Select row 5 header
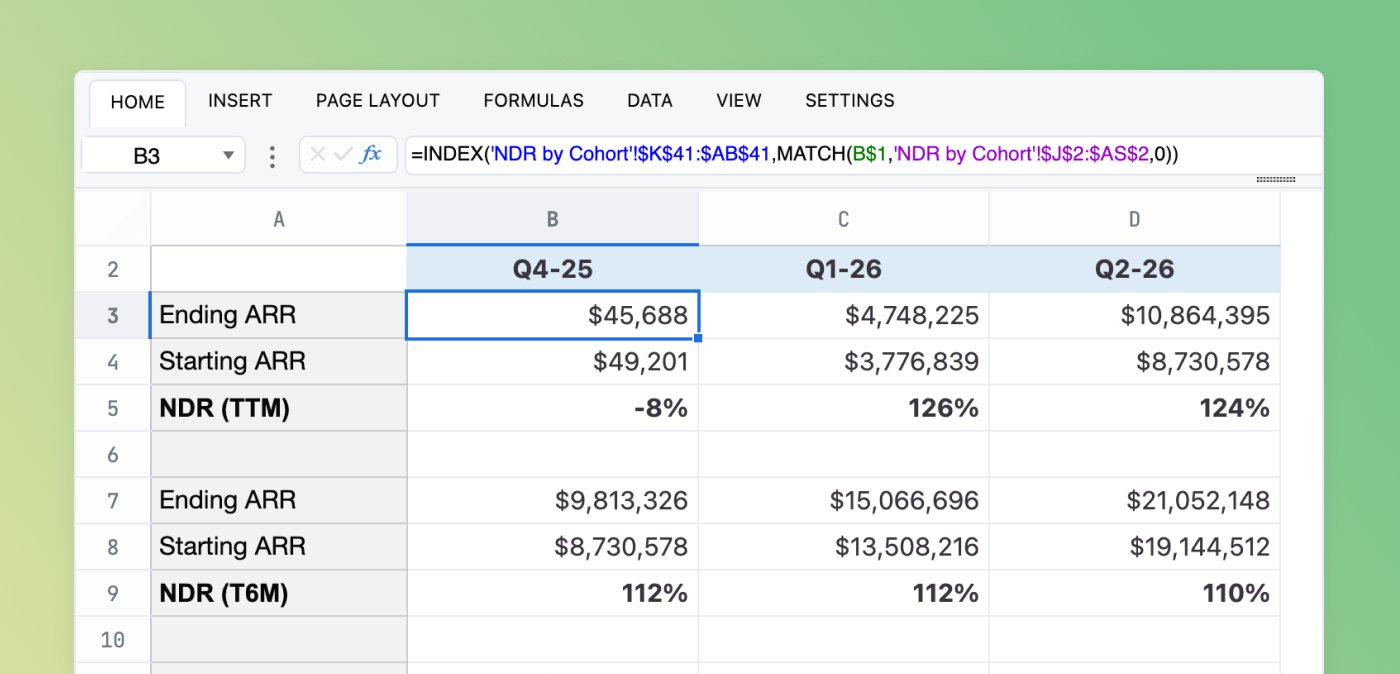Screen dimensions: 1400x674 click(113, 408)
